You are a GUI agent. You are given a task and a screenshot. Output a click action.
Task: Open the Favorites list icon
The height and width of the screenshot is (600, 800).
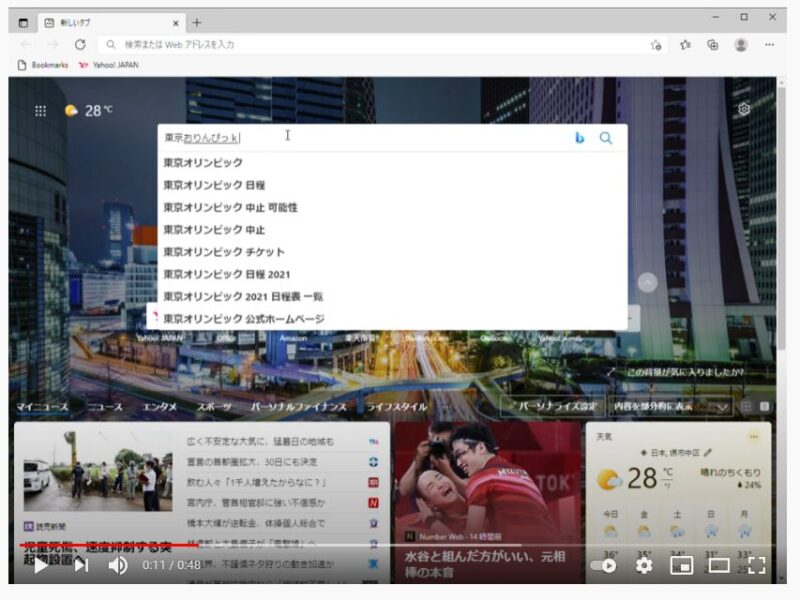(685, 45)
